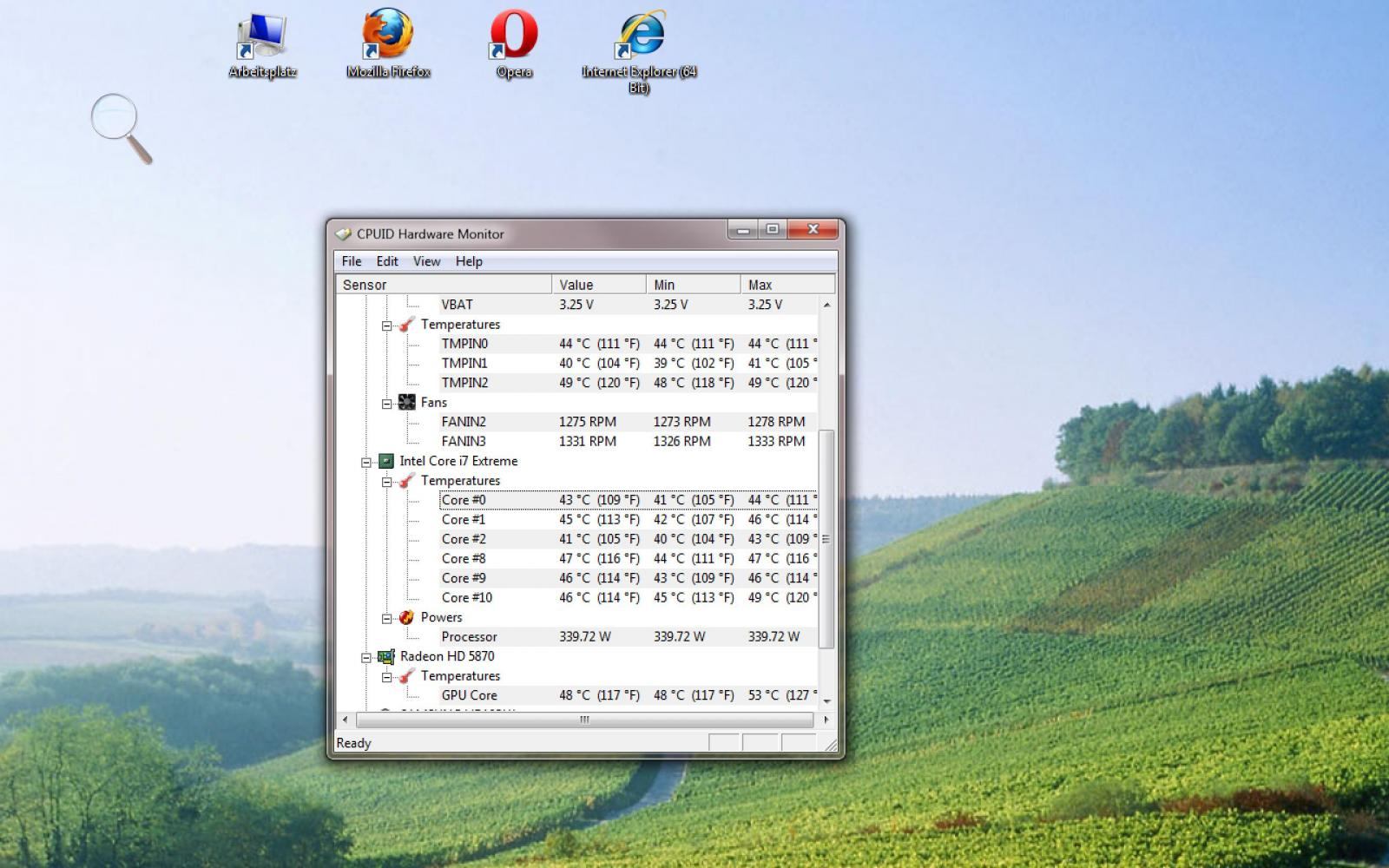Click the Ready status bar text

[353, 743]
